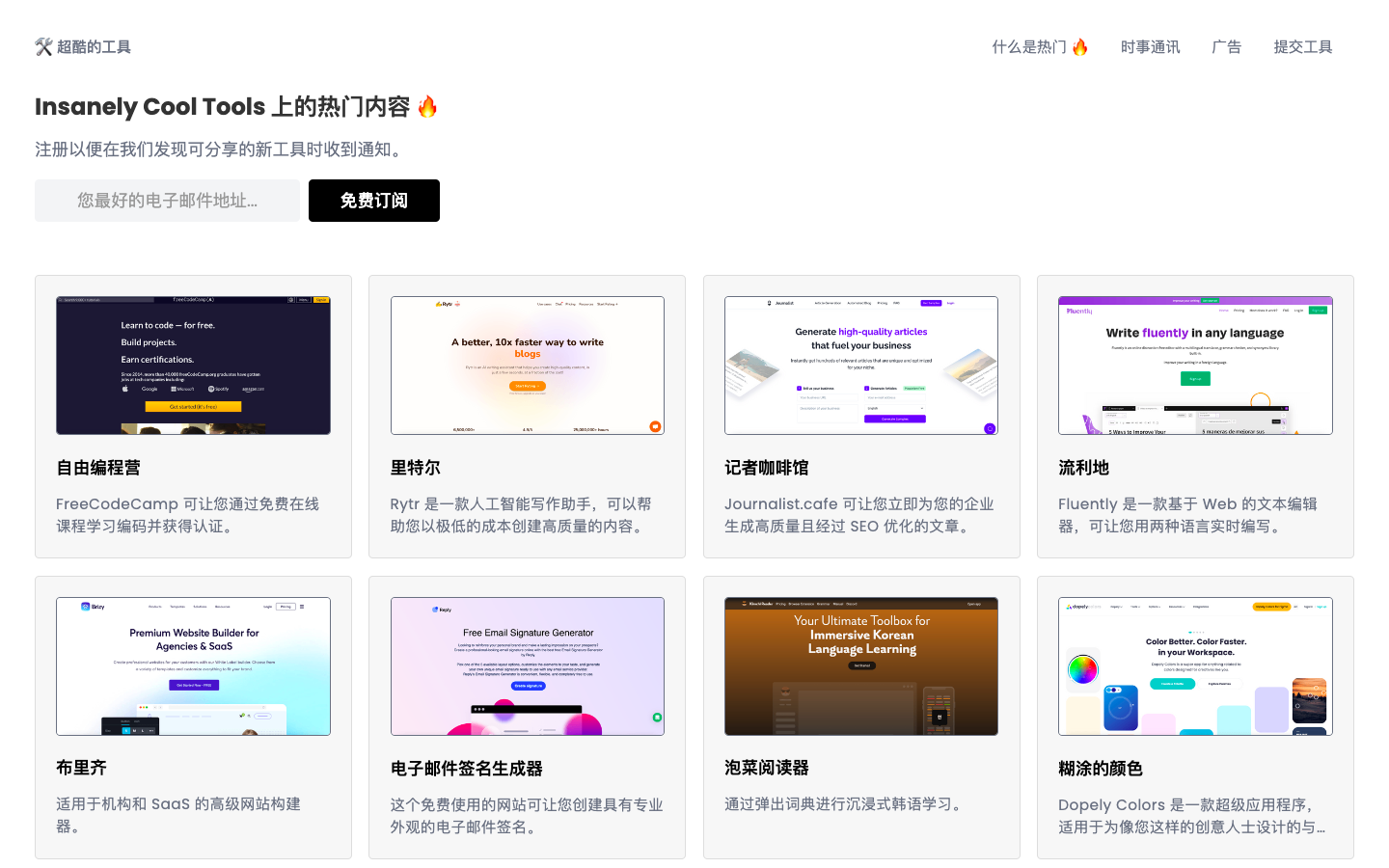Open the 糊涂的颜色 Dopely thumbnail
This screenshot has width=1389, height=868.
coord(1195,665)
